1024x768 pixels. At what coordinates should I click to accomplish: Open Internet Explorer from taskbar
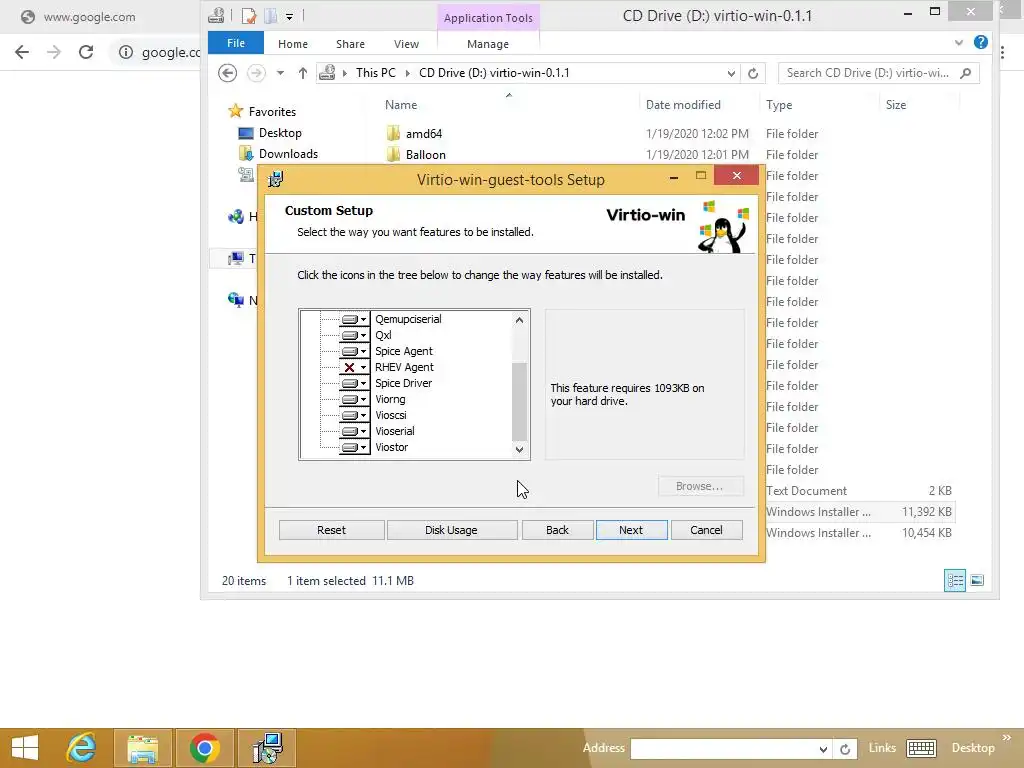click(x=82, y=748)
